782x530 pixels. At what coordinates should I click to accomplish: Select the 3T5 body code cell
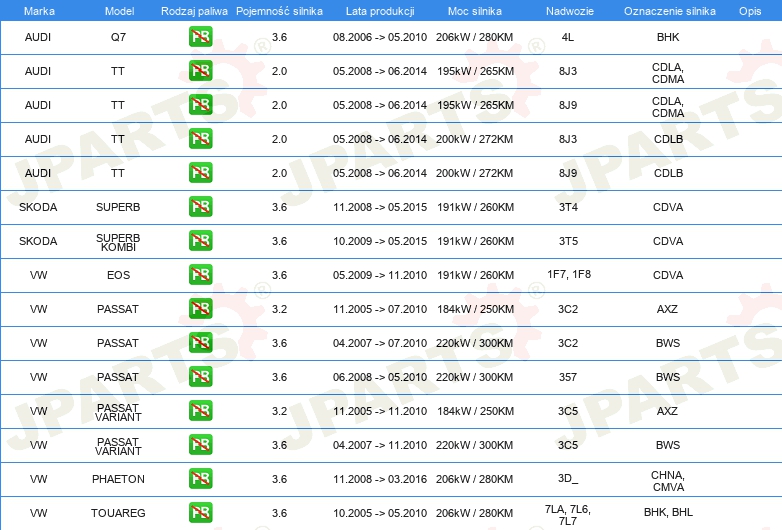[x=568, y=241]
